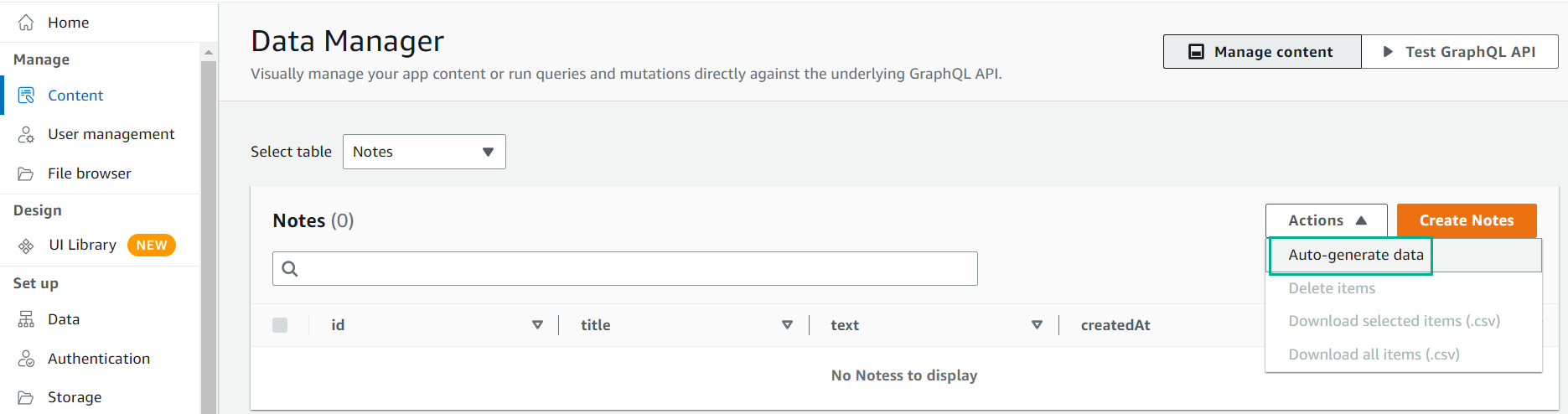
Task: Click the sidebar scrollbar up arrow
Action: pos(209,53)
